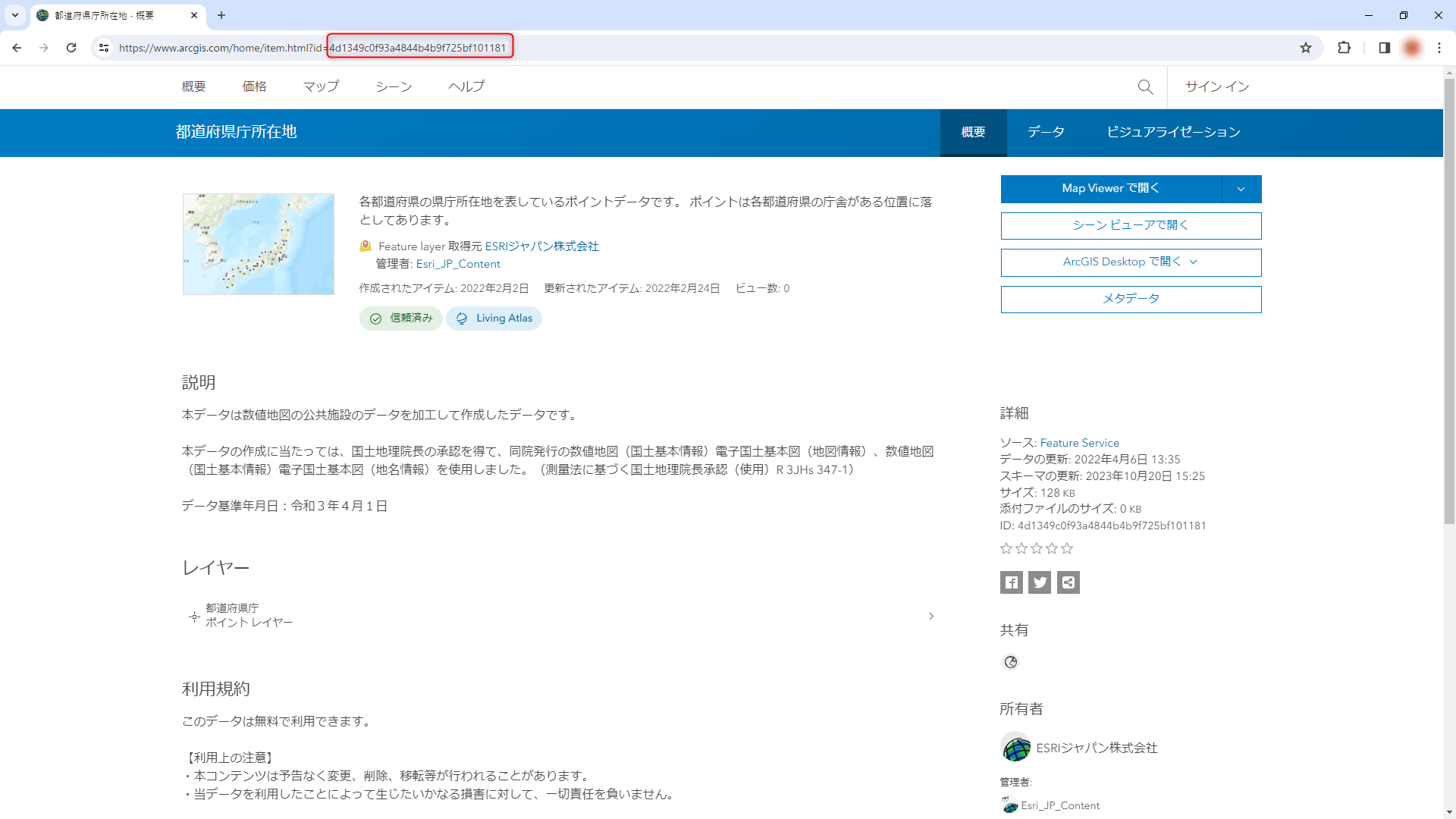The image size is (1456, 819).
Task: Expand the 都道府県庁 layer chevron
Action: tap(931, 616)
